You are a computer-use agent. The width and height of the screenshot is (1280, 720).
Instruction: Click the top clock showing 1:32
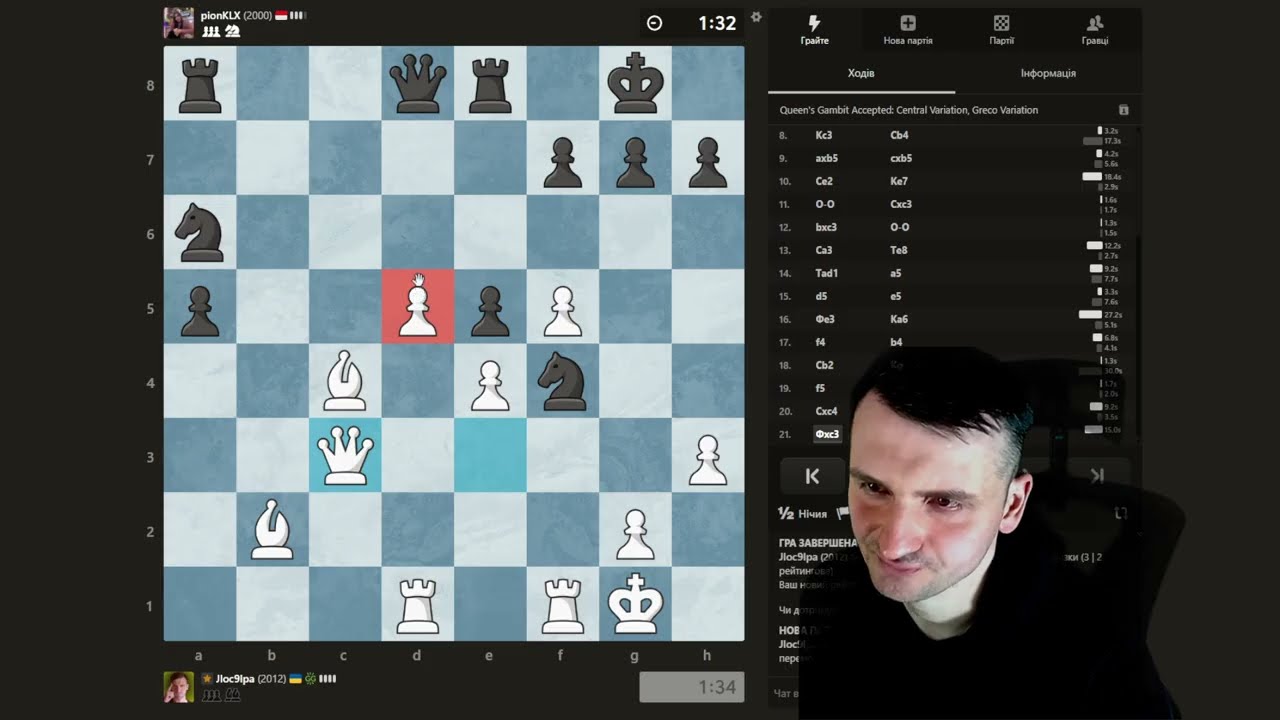[x=691, y=23]
